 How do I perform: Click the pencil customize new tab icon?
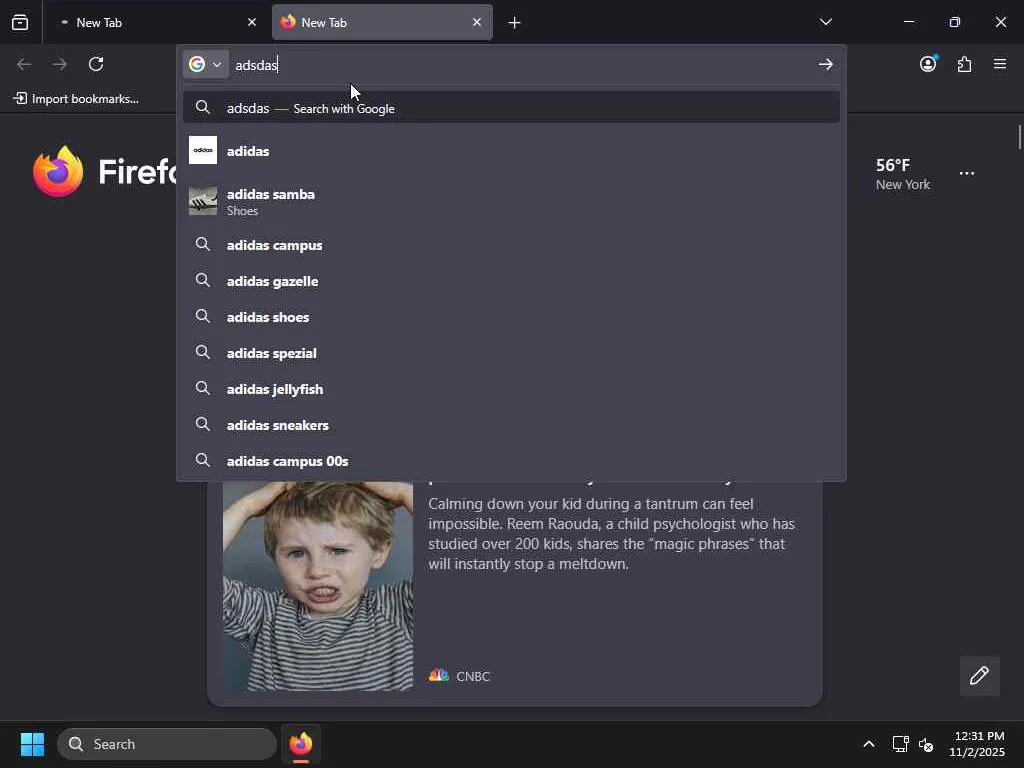979,676
